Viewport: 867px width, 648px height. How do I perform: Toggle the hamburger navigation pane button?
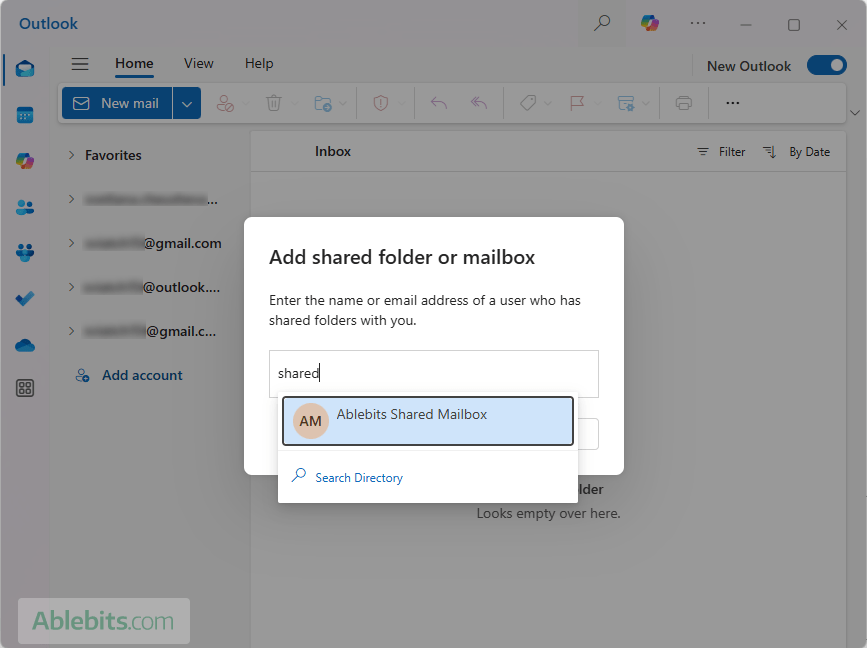80,64
